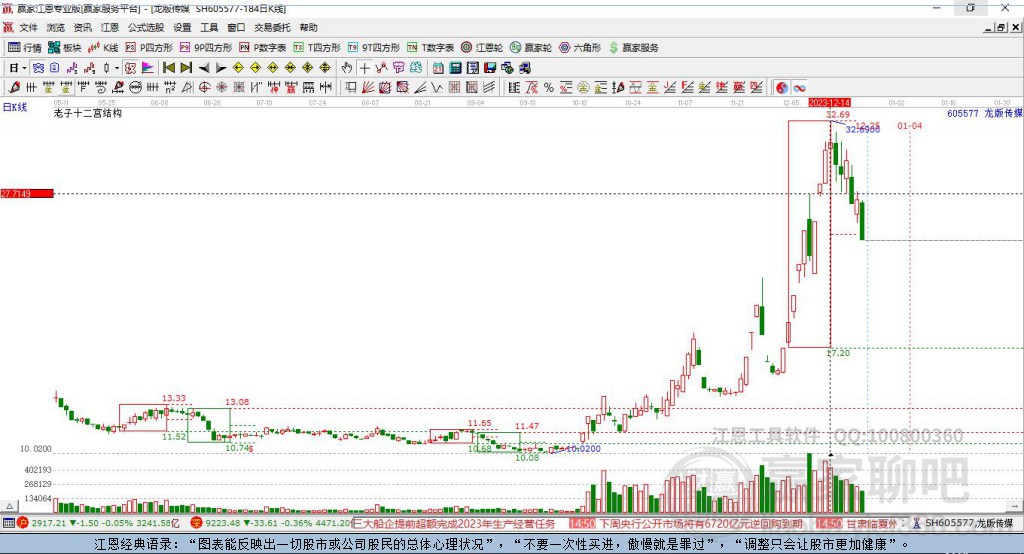The height and width of the screenshot is (554, 1024).
Task: Open the 设置 menu
Action: point(182,27)
